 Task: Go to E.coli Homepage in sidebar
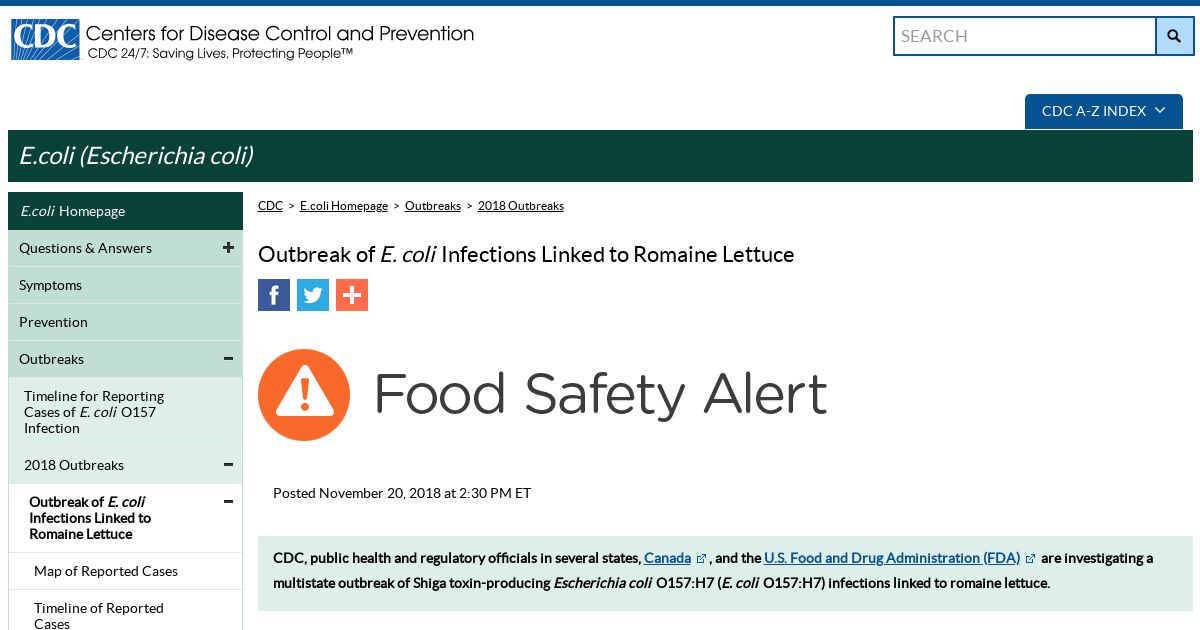125,211
